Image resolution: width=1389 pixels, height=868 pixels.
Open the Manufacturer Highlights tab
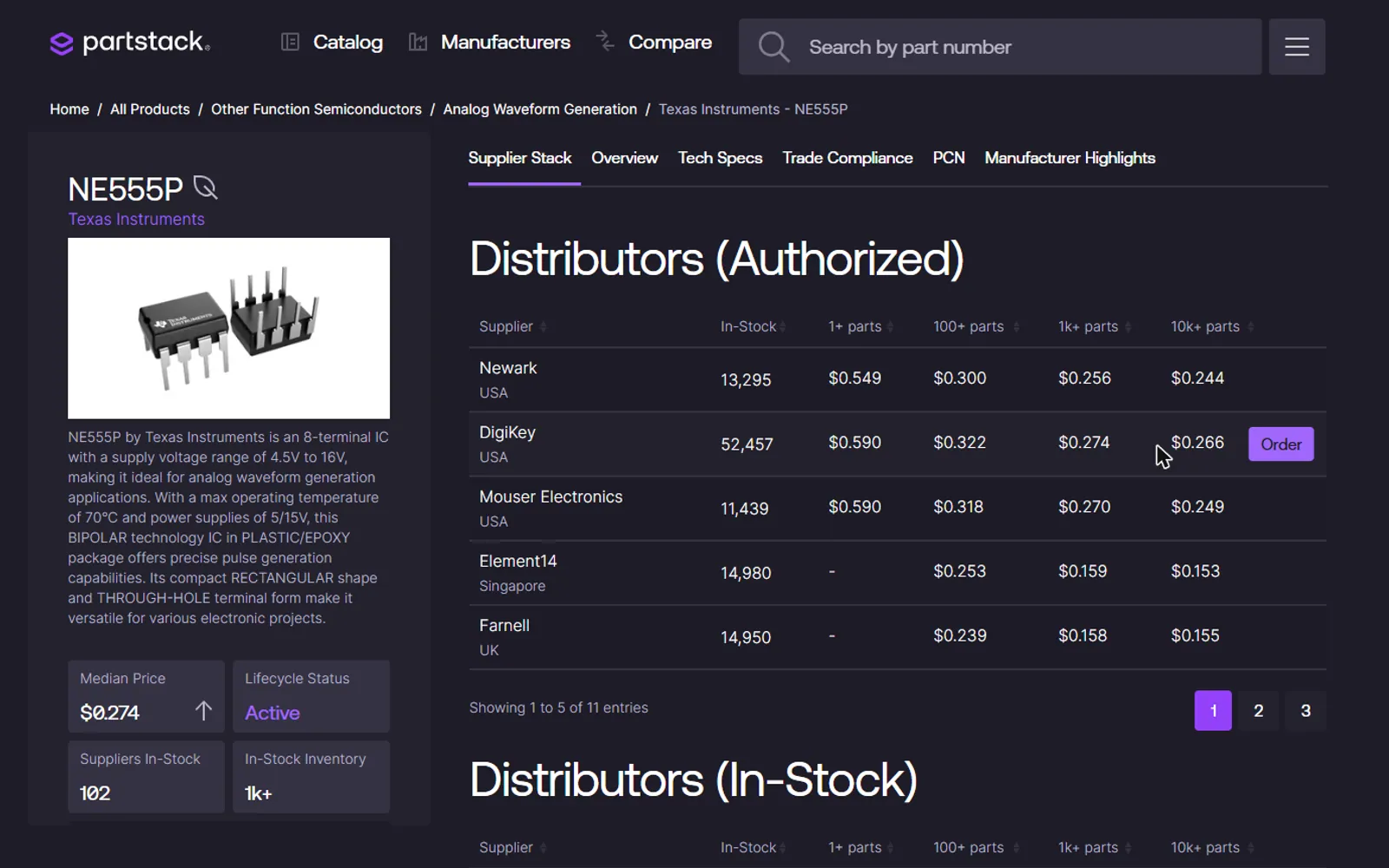click(x=1070, y=158)
